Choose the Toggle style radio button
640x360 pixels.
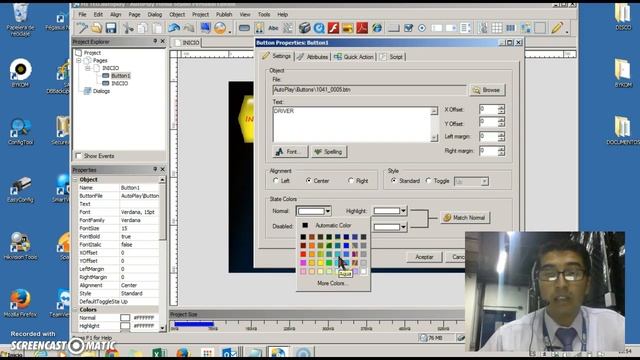(x=428, y=180)
